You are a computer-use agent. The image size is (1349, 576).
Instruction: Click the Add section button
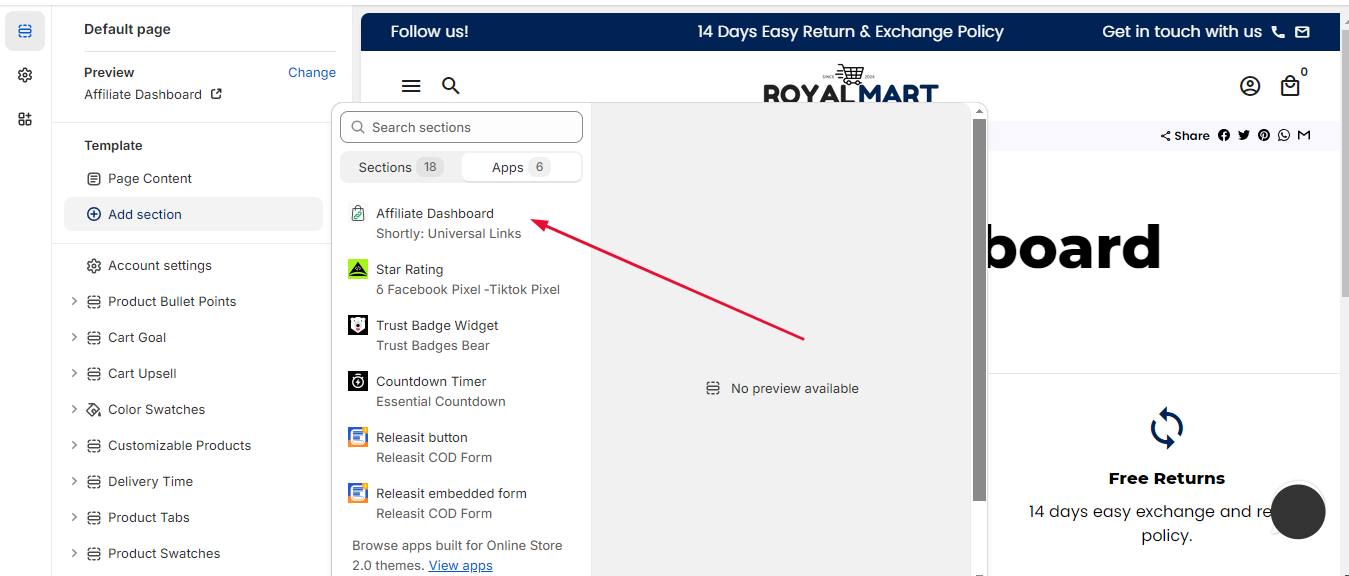coord(193,214)
